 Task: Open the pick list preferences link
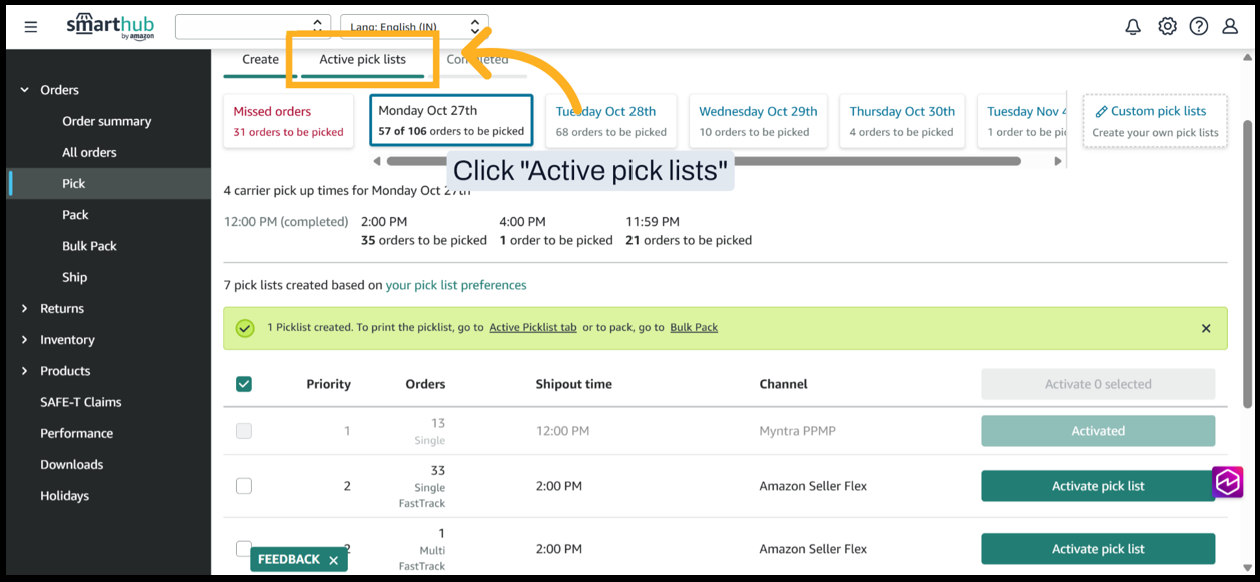pos(456,285)
